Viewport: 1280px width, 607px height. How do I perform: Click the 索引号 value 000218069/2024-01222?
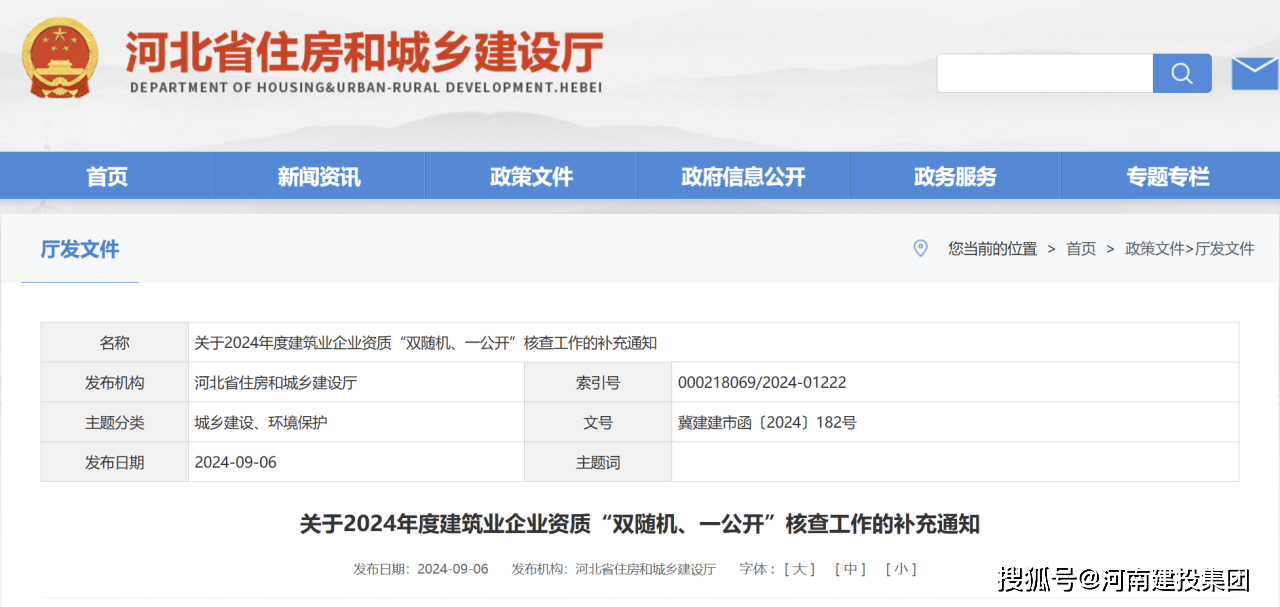pos(762,383)
